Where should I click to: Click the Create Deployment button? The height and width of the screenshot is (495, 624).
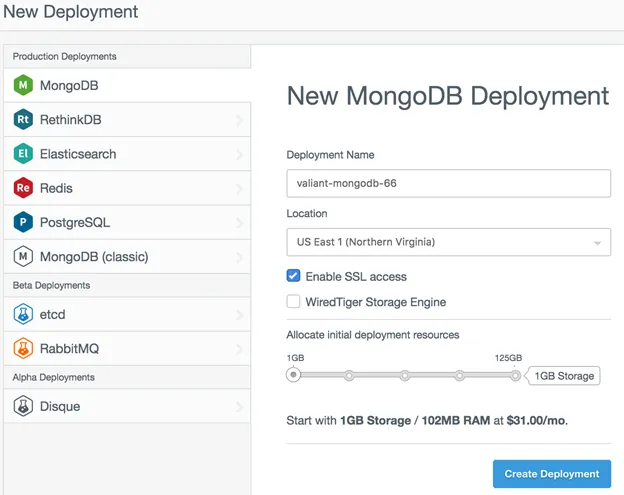pos(551,473)
